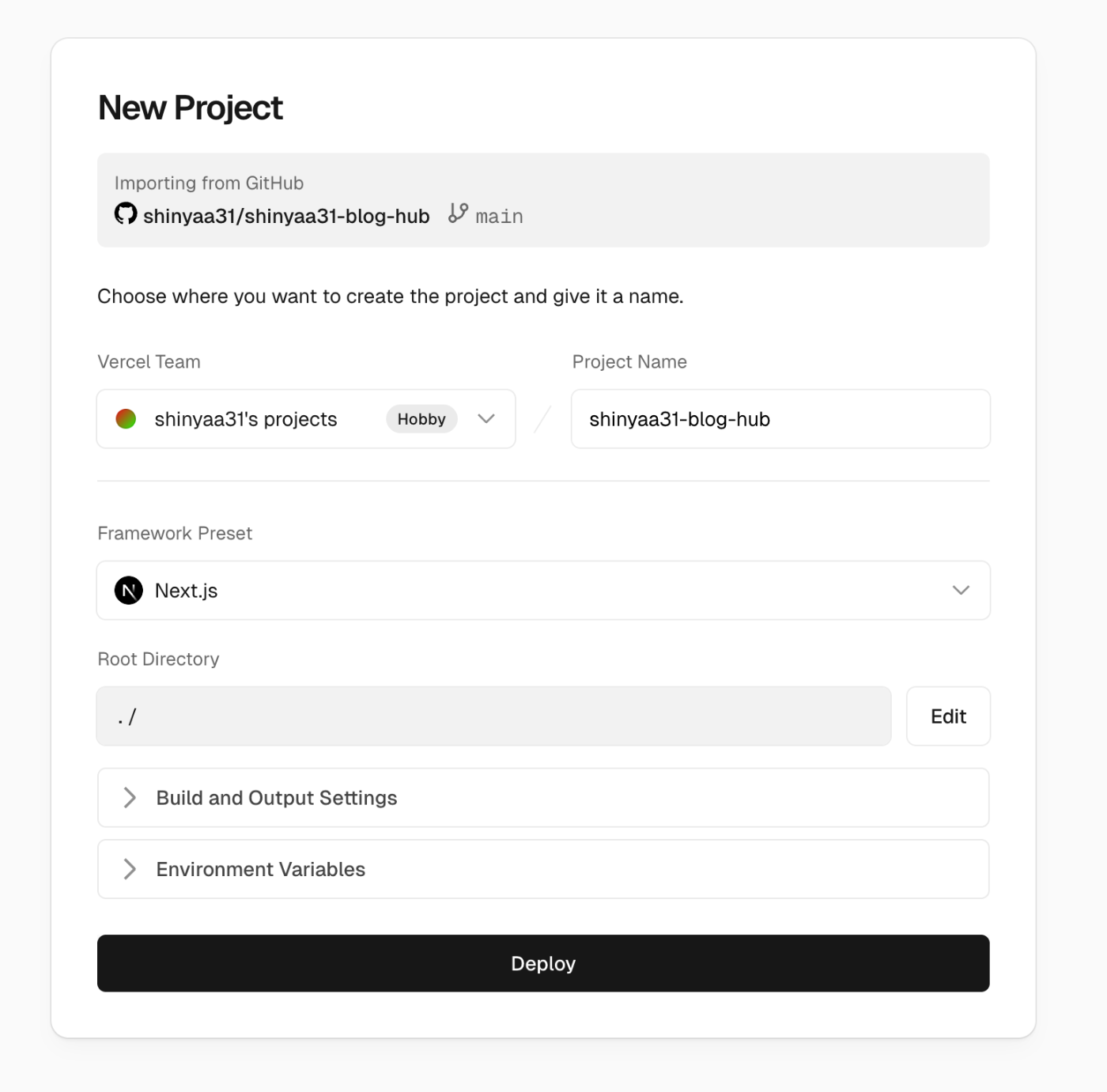Click the shinyaa31's projects team name
The width and height of the screenshot is (1107, 1092).
tap(246, 419)
